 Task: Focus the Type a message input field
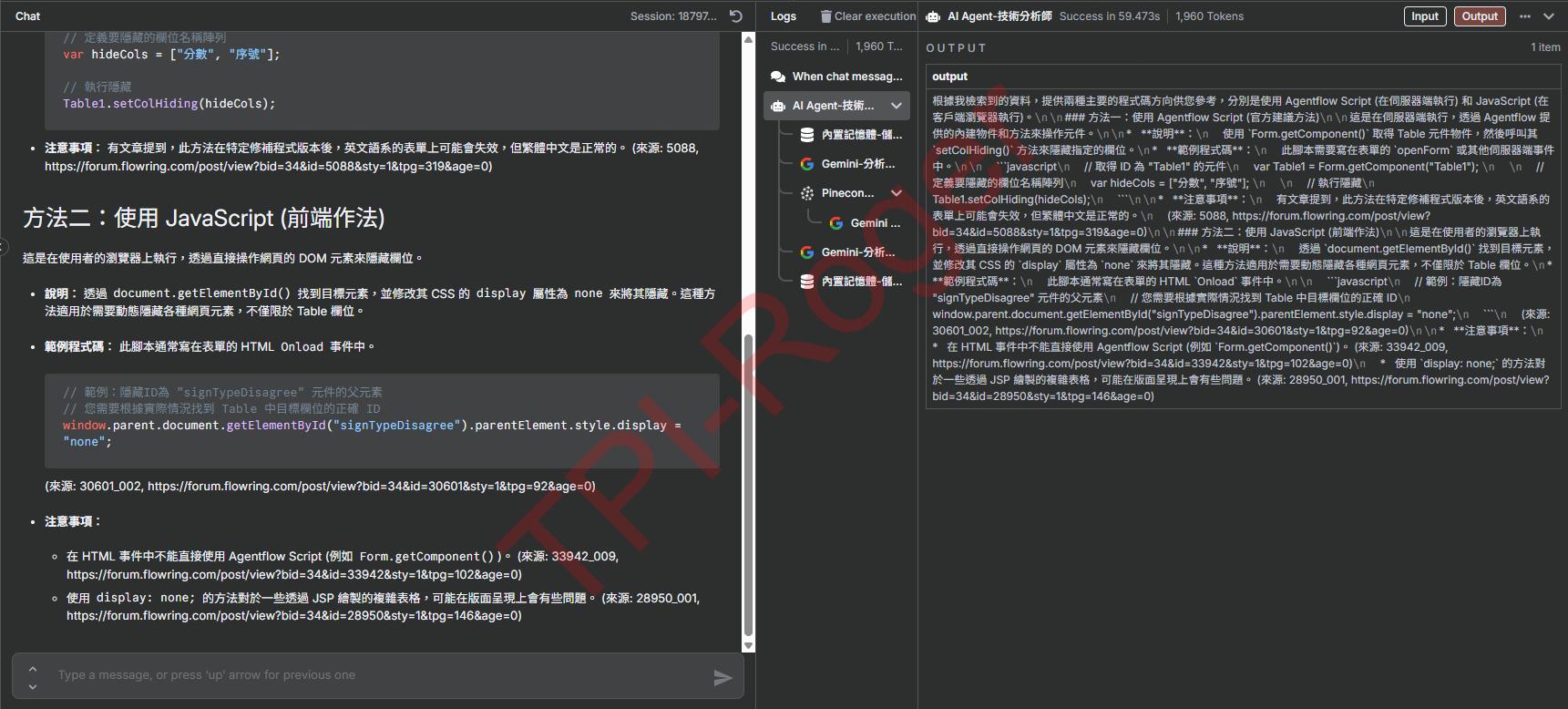click(x=378, y=675)
